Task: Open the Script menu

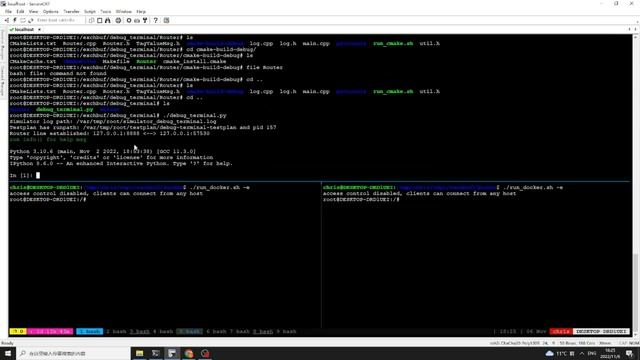Action: pyautogui.click(x=90, y=11)
